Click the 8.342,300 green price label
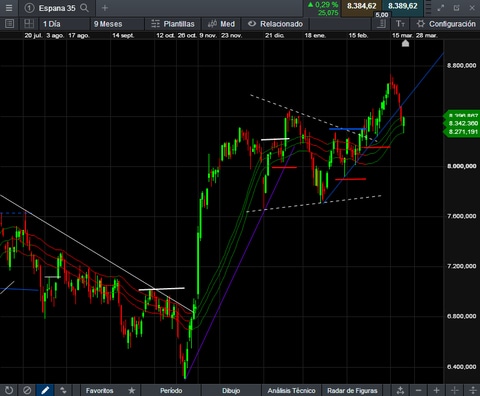Viewport: 480px width, 396px height. click(463, 123)
